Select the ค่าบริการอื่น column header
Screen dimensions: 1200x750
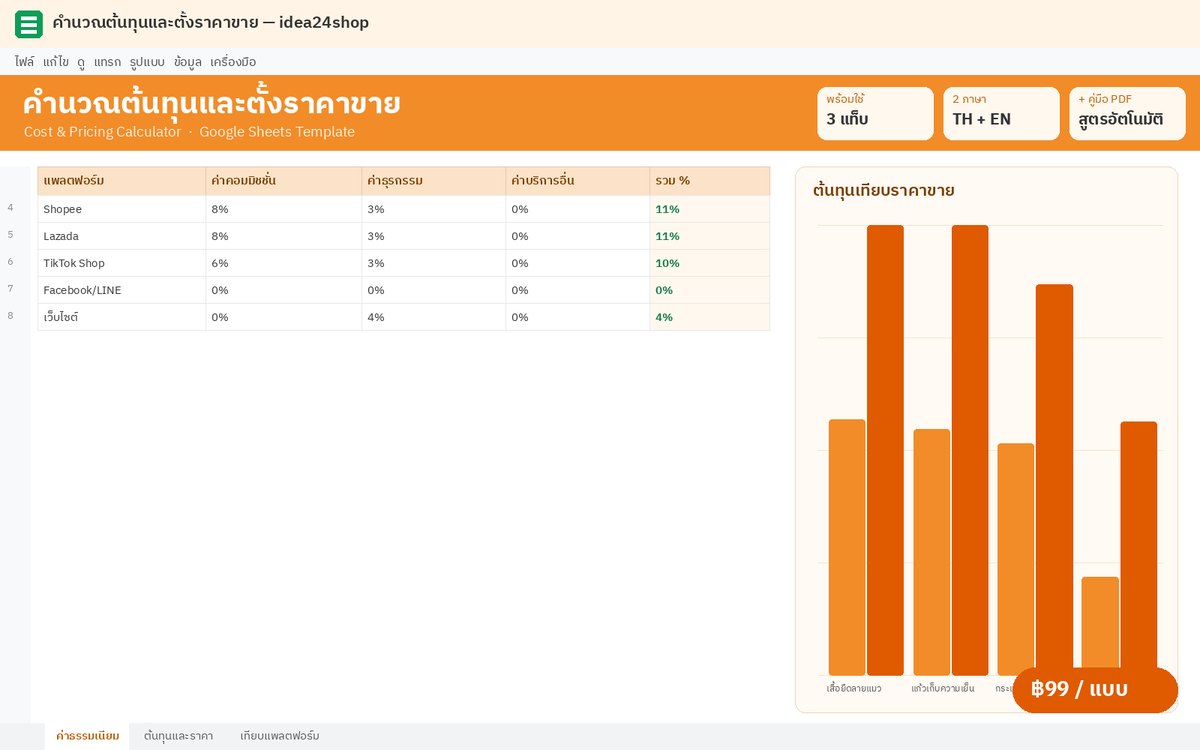pos(578,181)
